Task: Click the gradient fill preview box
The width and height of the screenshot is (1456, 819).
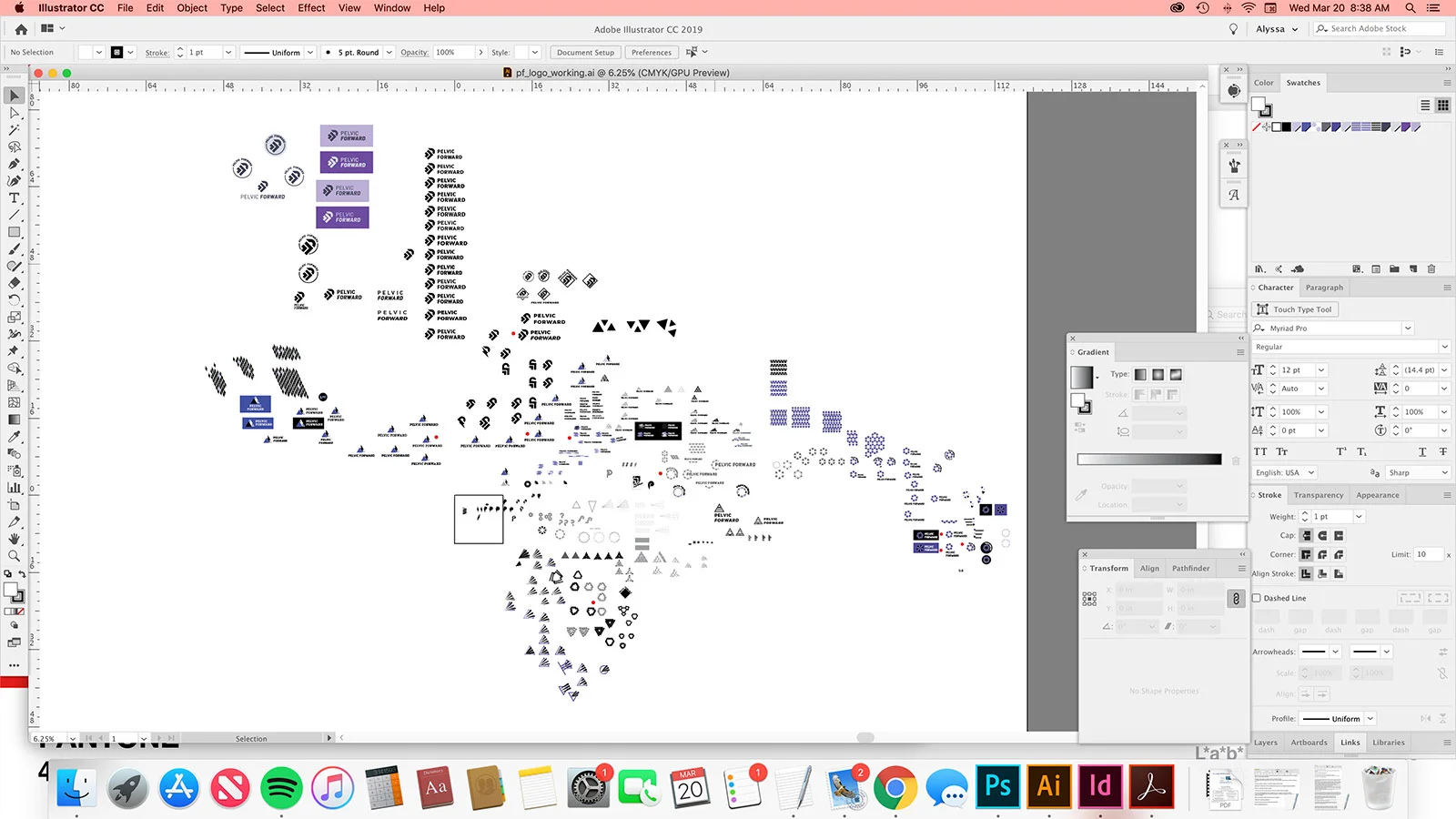Action: pyautogui.click(x=1081, y=377)
